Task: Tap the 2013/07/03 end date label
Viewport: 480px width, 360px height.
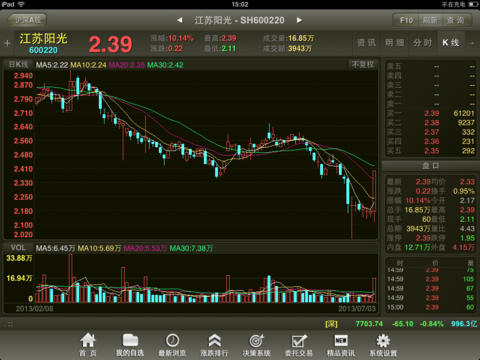Action: (357, 309)
